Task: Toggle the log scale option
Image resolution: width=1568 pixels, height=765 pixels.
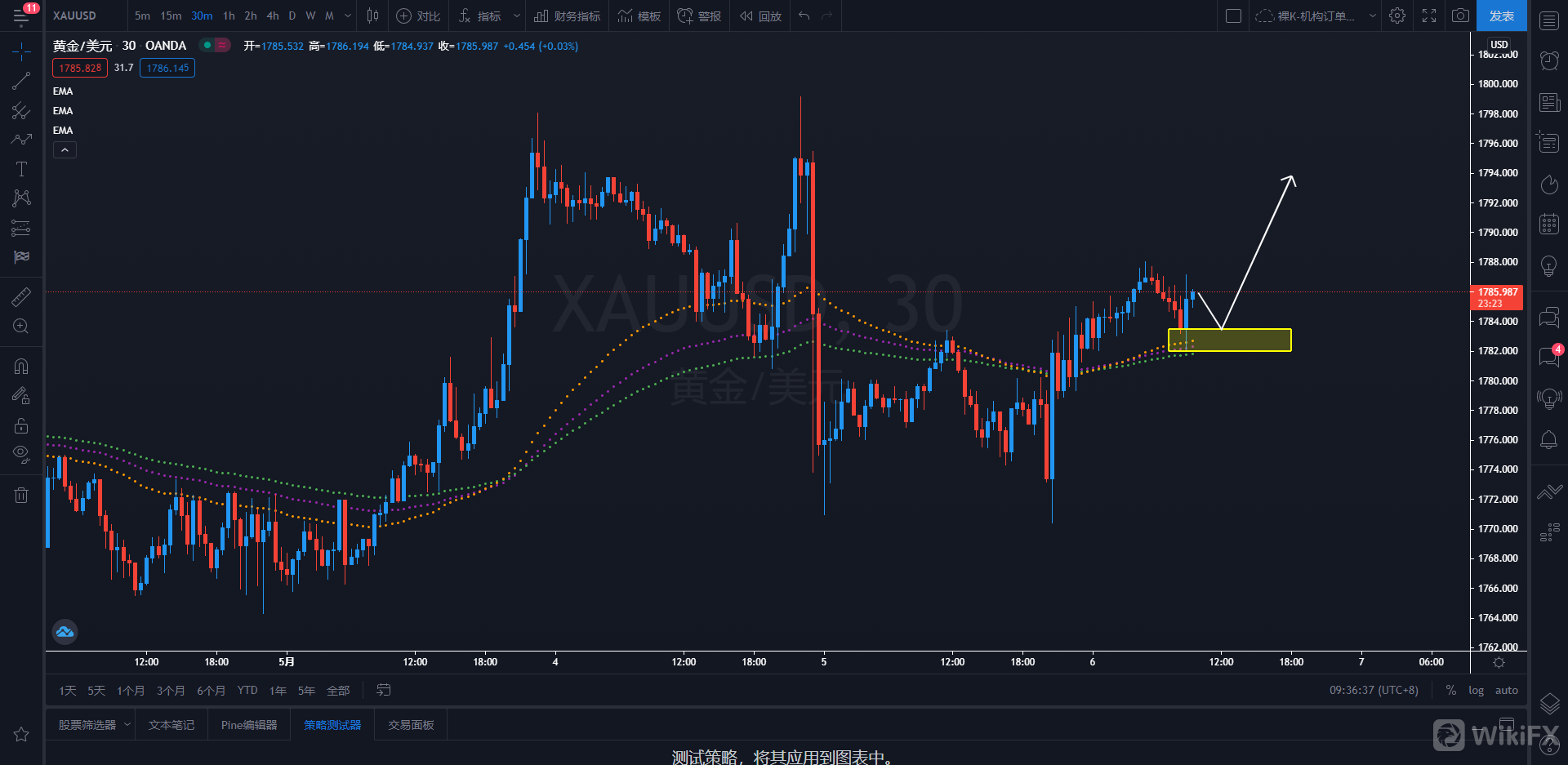Action: 1476,690
